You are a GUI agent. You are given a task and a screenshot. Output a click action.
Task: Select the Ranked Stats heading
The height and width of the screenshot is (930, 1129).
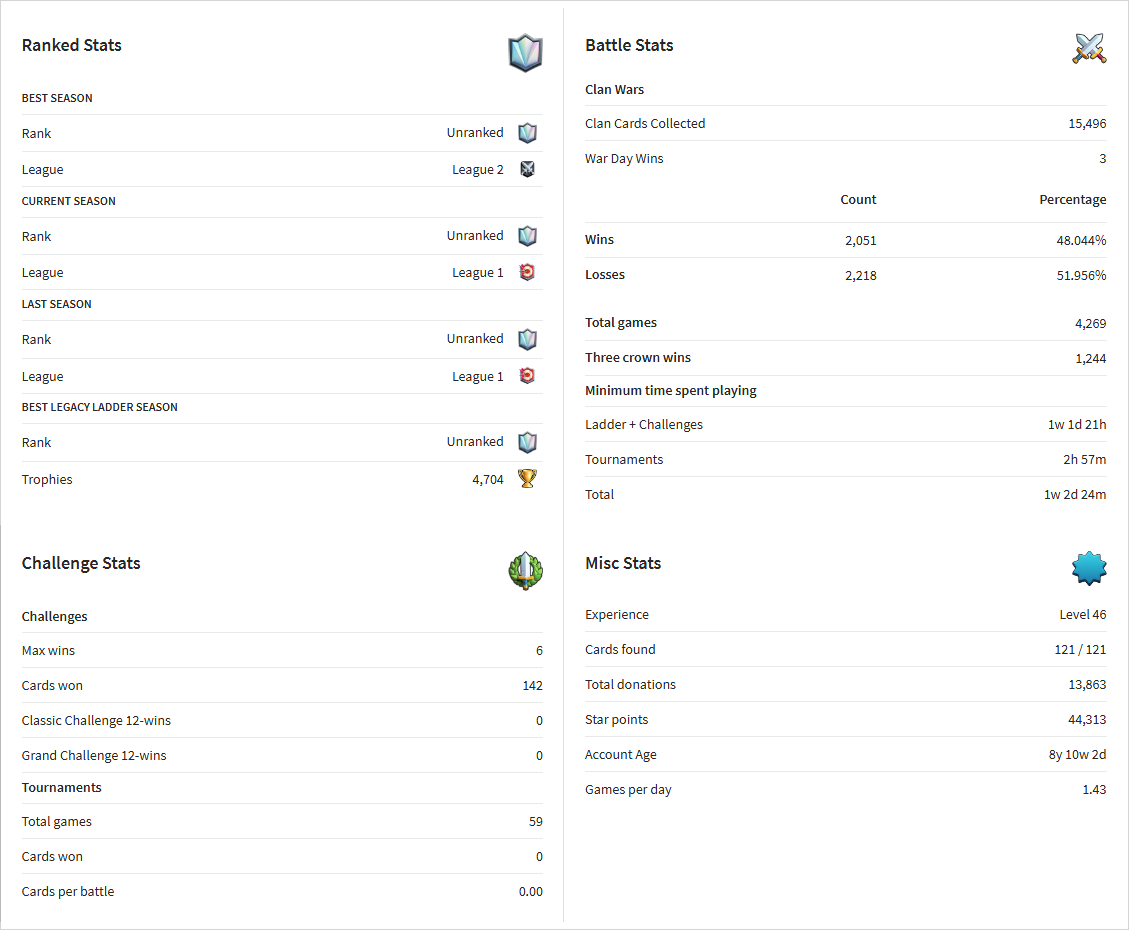71,45
